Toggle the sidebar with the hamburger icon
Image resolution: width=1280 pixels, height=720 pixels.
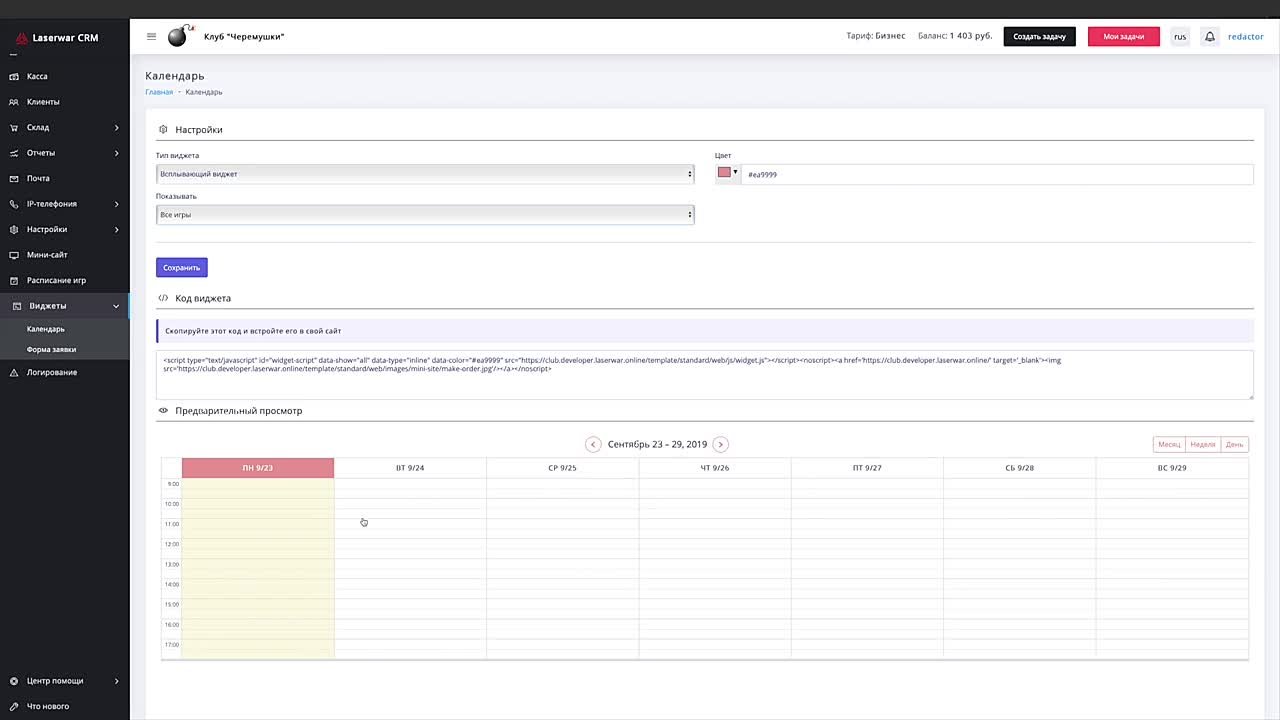(151, 36)
